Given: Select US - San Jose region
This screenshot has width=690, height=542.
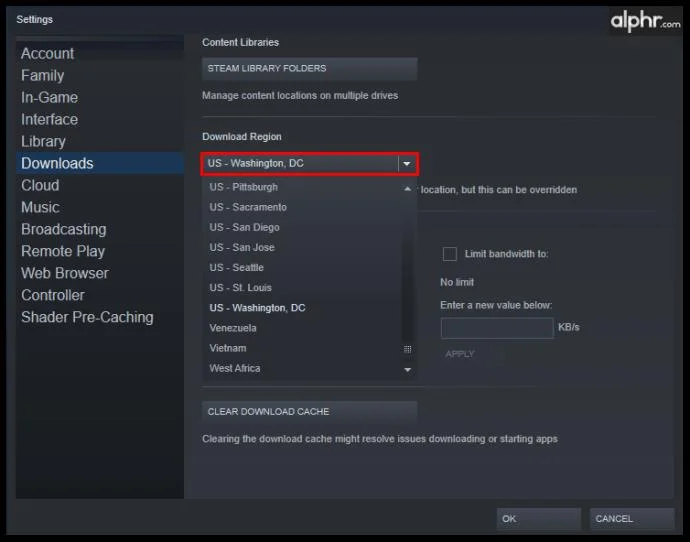Looking at the screenshot, I should point(302,247).
